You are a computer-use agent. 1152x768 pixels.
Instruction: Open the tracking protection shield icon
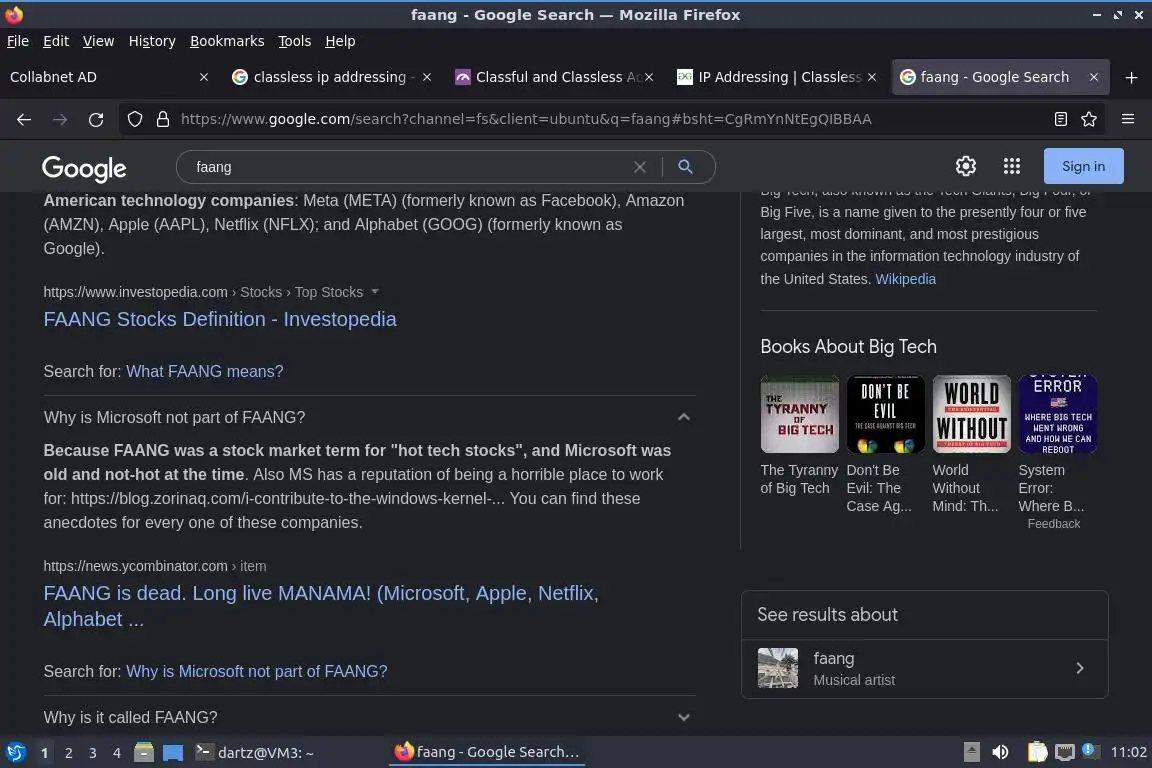pos(134,119)
